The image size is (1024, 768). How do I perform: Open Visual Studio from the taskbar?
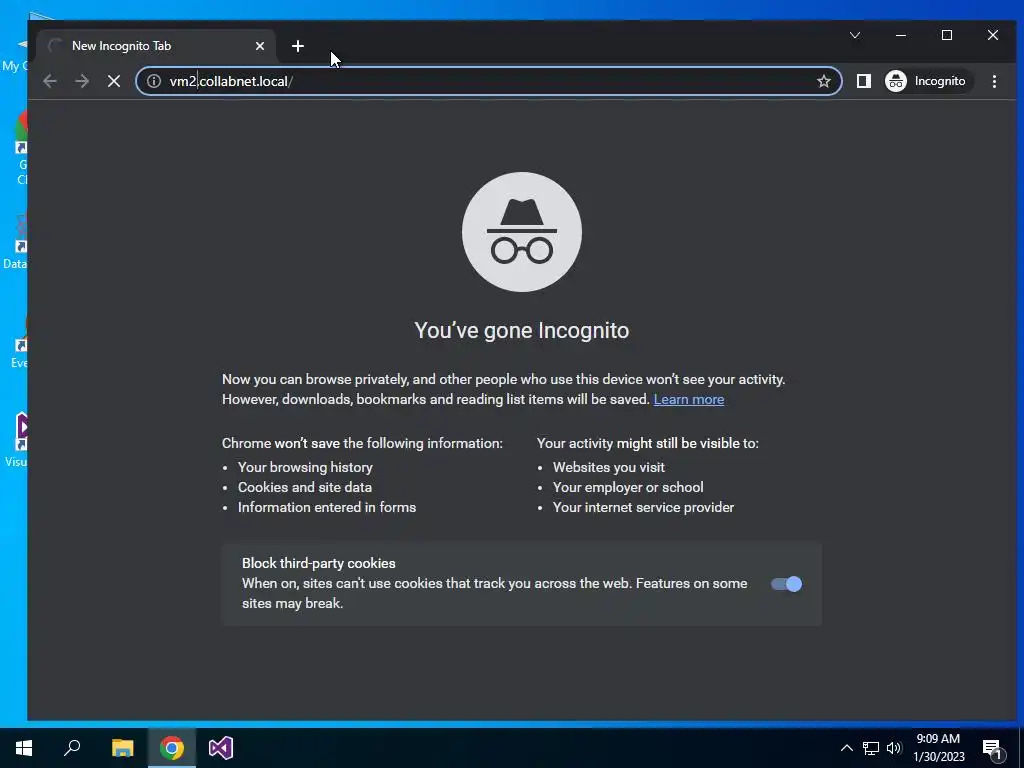pyautogui.click(x=221, y=748)
